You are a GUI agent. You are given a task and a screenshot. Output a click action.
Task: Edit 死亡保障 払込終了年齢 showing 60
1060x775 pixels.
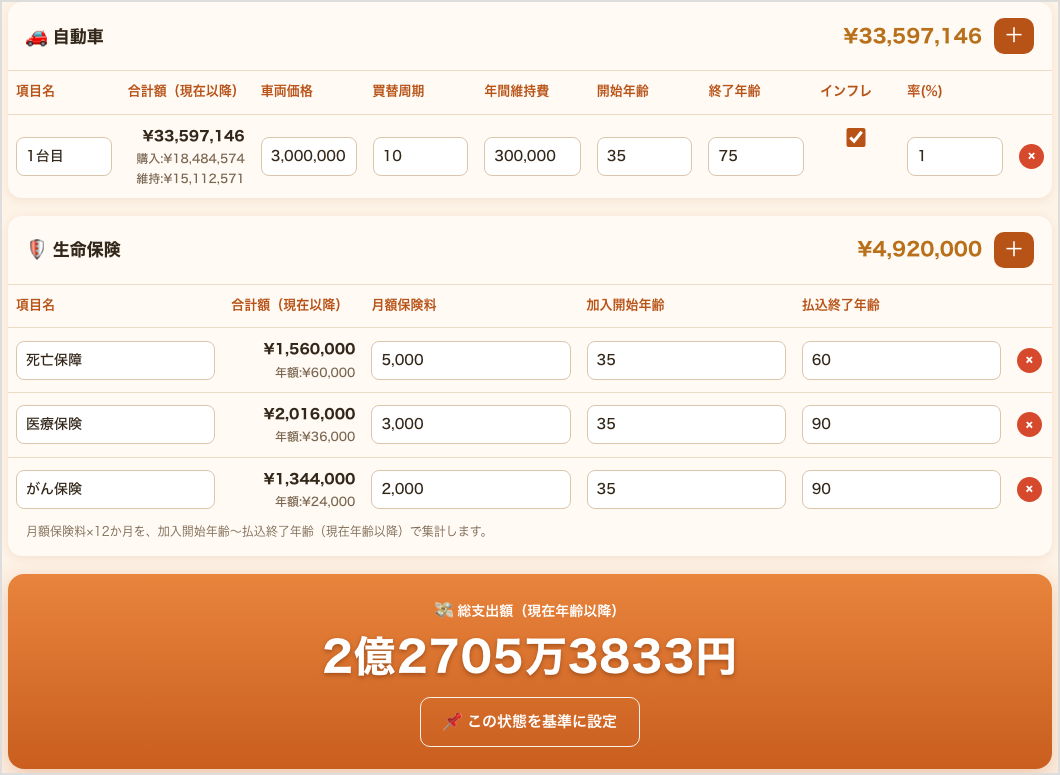click(x=901, y=360)
